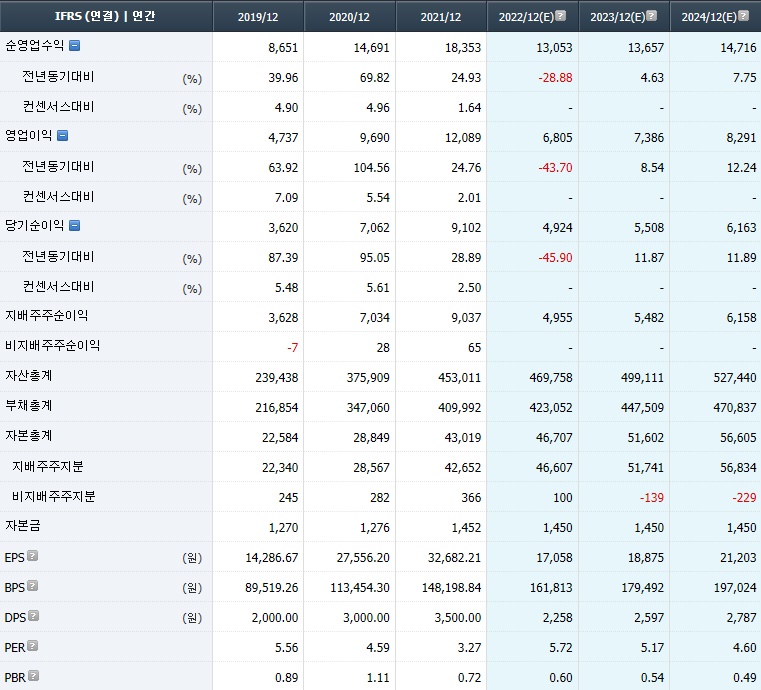
Task: Collapse the 순영업수익 row group
Action: [74, 46]
